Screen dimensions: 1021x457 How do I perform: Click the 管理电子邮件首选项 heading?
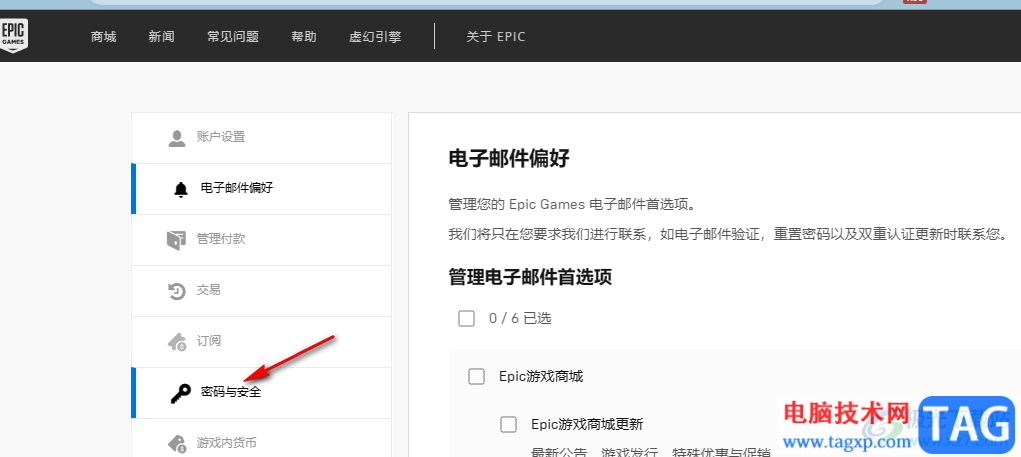[x=530, y=277]
